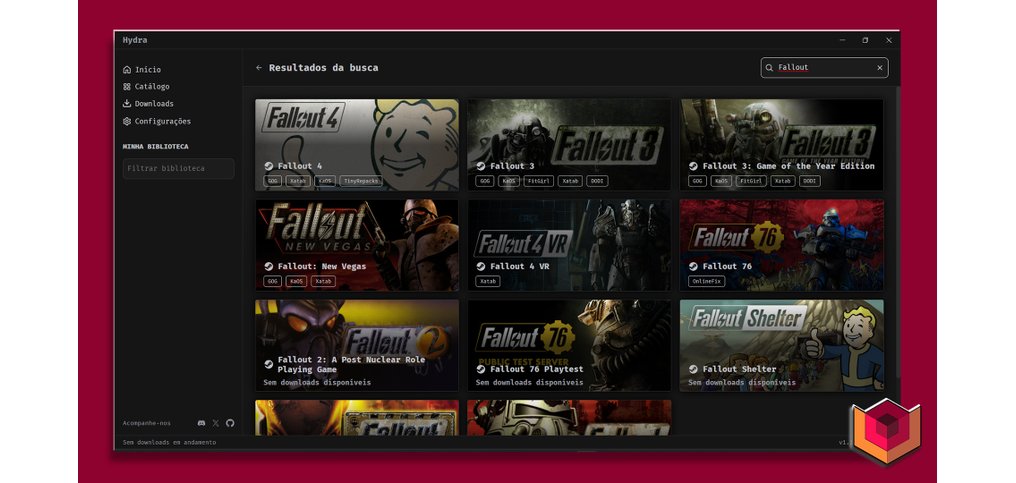Click the Hydra window title
Viewport: 1016px width, 483px height.
(x=135, y=40)
